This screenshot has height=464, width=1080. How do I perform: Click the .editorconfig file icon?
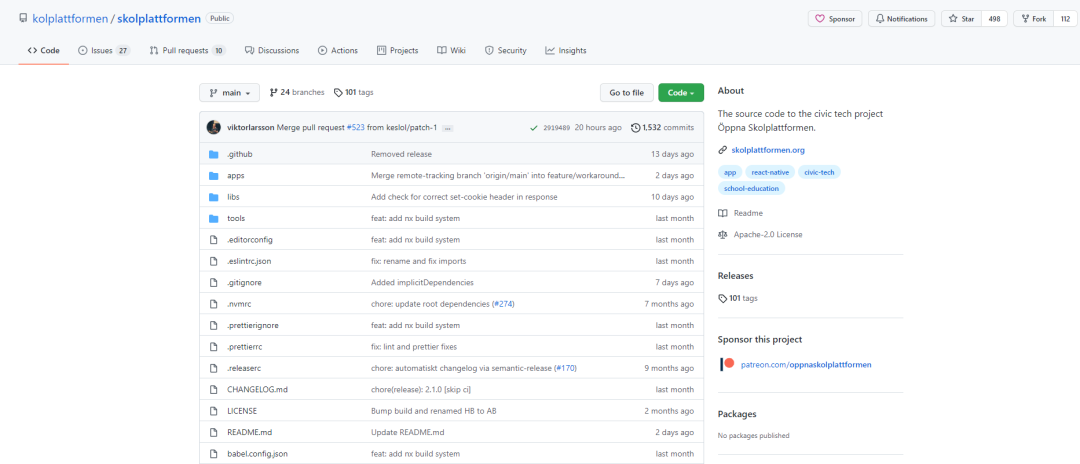click(x=214, y=240)
